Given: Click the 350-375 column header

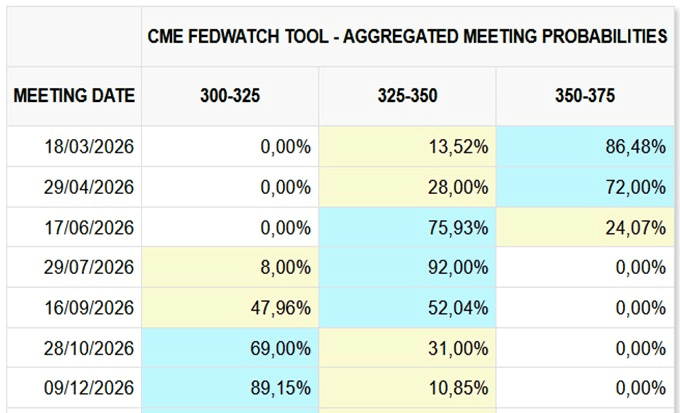Looking at the screenshot, I should pyautogui.click(x=585, y=96).
